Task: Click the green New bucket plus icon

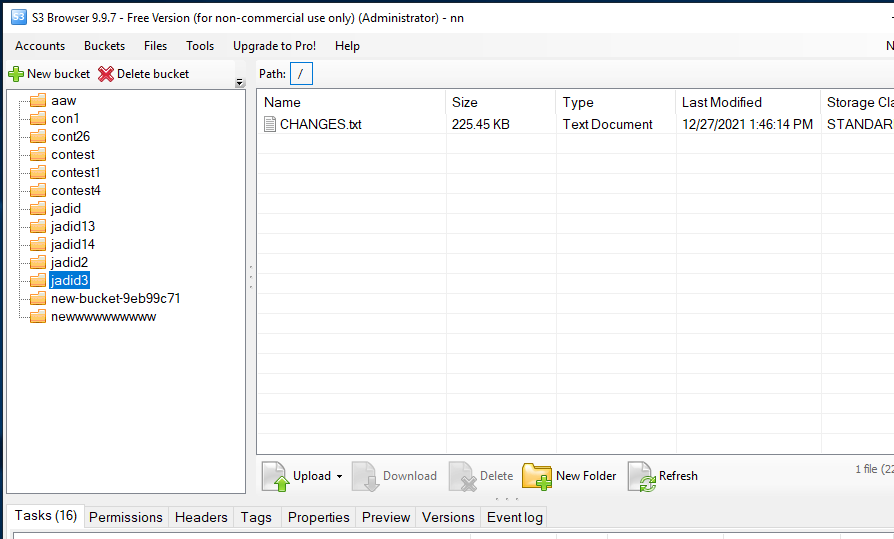Action: click(x=16, y=74)
